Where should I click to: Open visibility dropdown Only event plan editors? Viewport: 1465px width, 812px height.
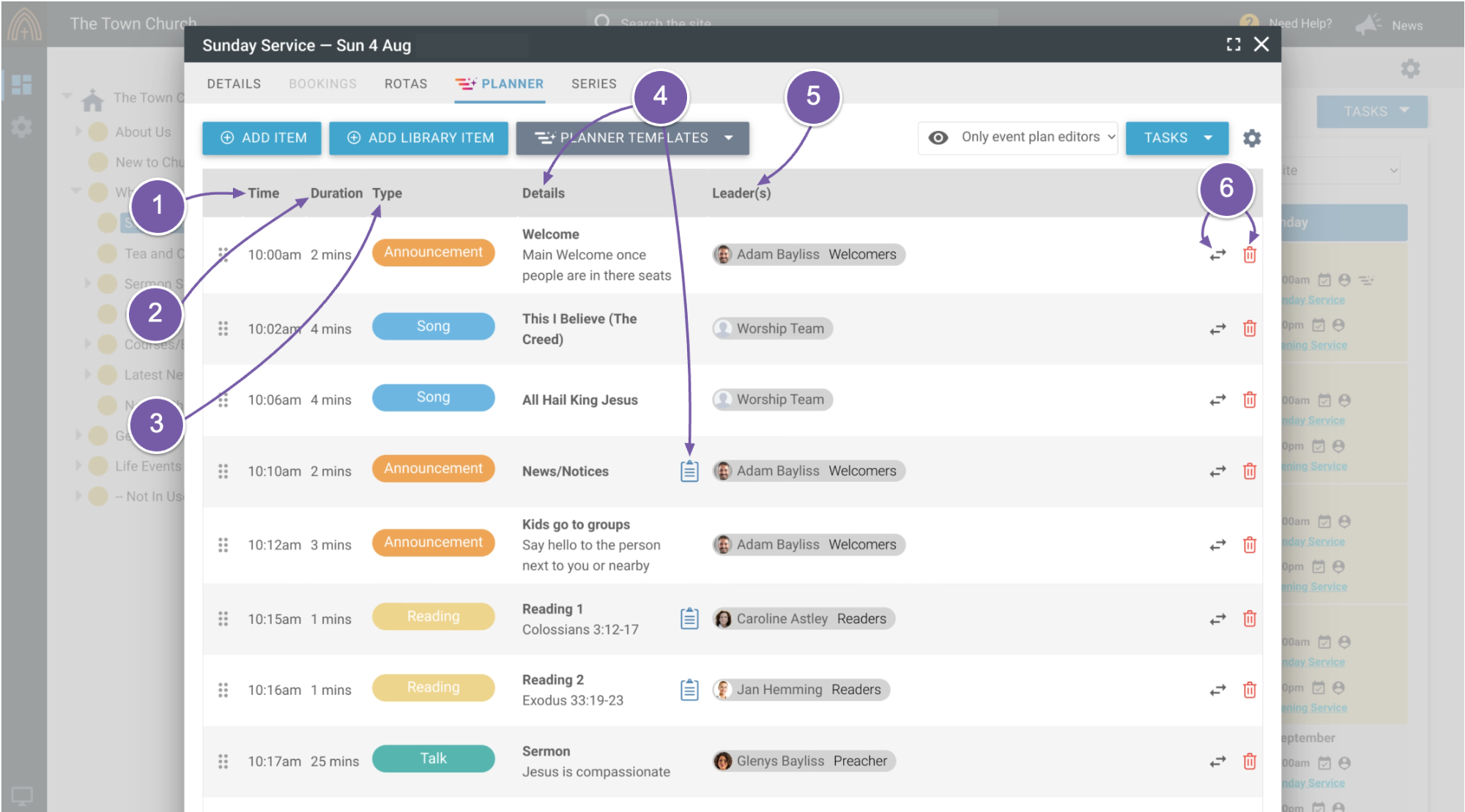(x=1017, y=138)
